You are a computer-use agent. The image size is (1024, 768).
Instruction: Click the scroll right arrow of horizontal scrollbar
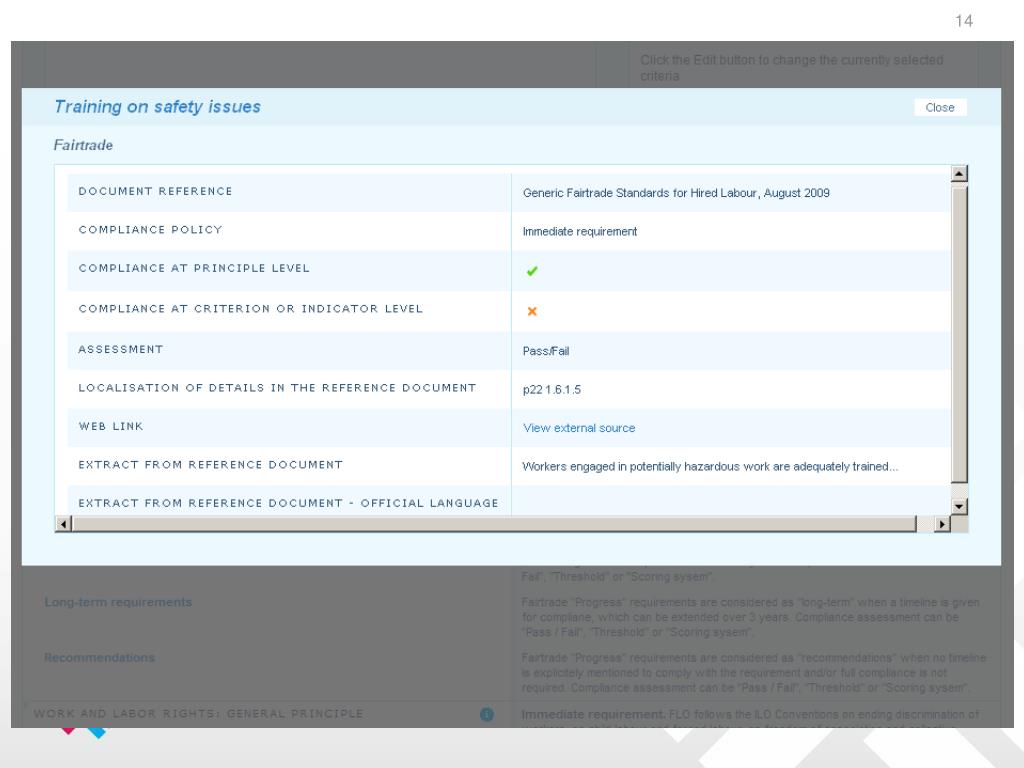pos(942,524)
